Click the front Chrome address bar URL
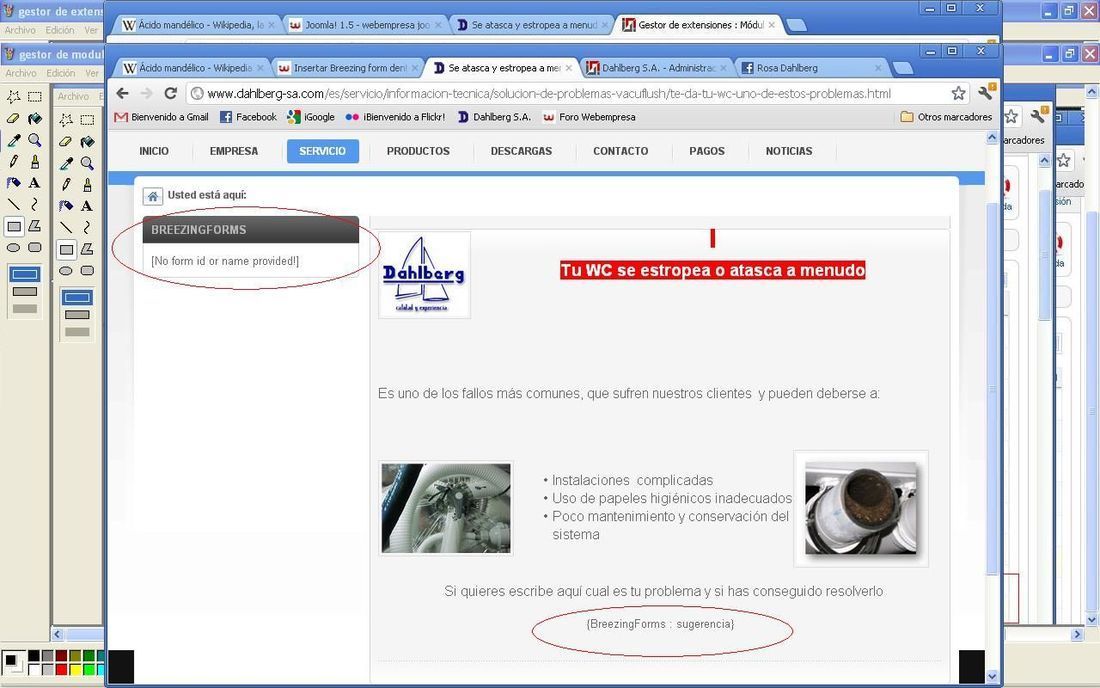The image size is (1100, 688). pyautogui.click(x=549, y=93)
